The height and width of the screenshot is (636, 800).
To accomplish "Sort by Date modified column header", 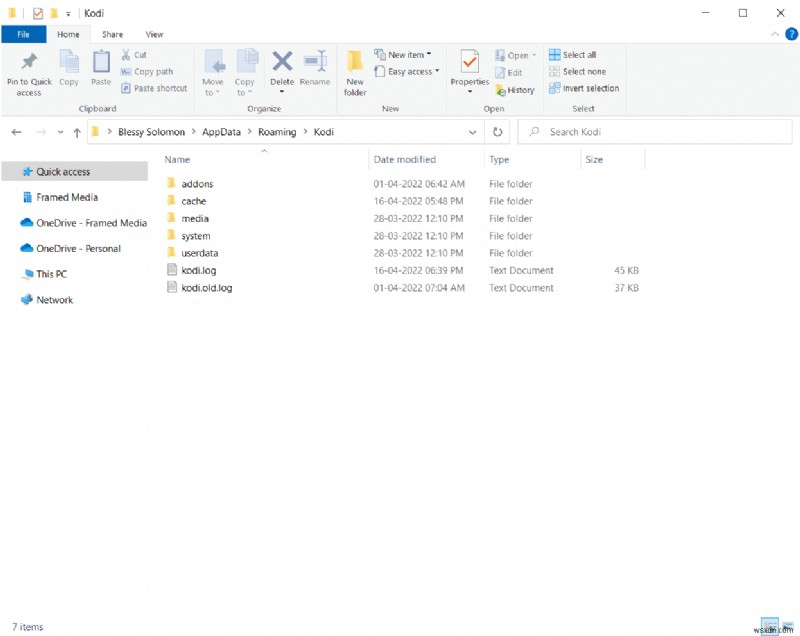I will [x=405, y=160].
